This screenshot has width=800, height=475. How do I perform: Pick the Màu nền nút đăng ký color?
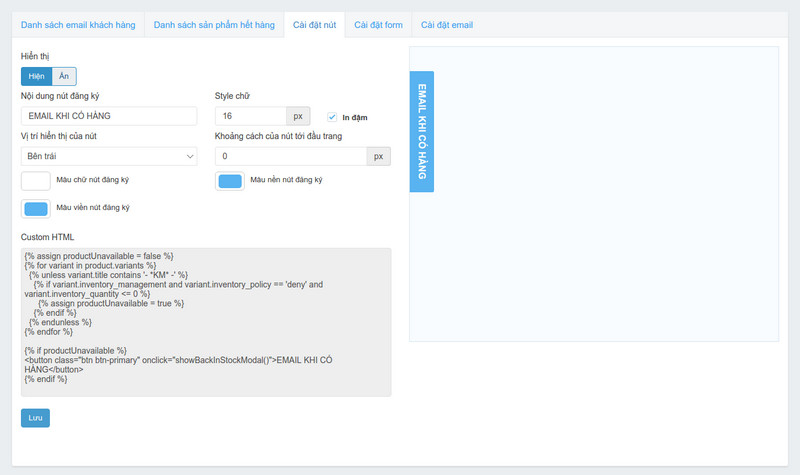tap(230, 181)
